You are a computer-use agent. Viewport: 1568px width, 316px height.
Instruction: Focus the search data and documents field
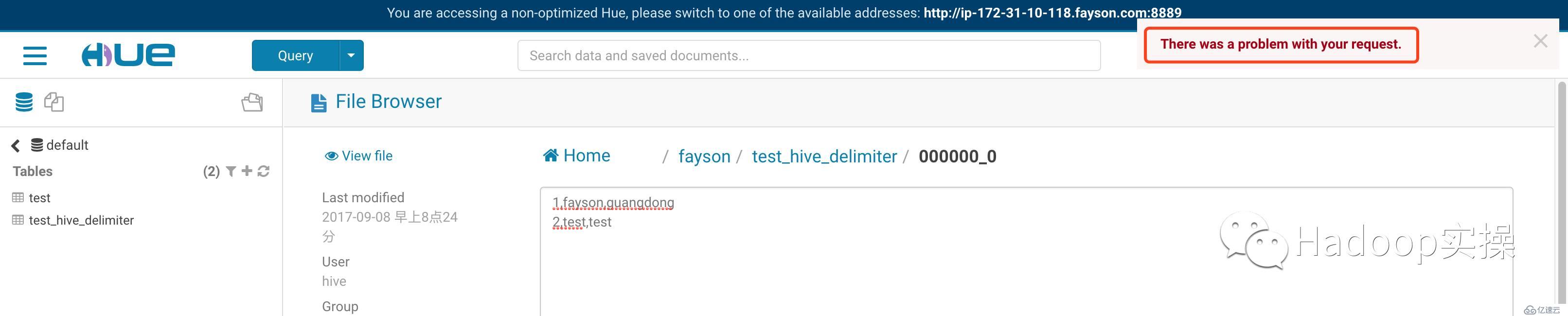tap(808, 55)
